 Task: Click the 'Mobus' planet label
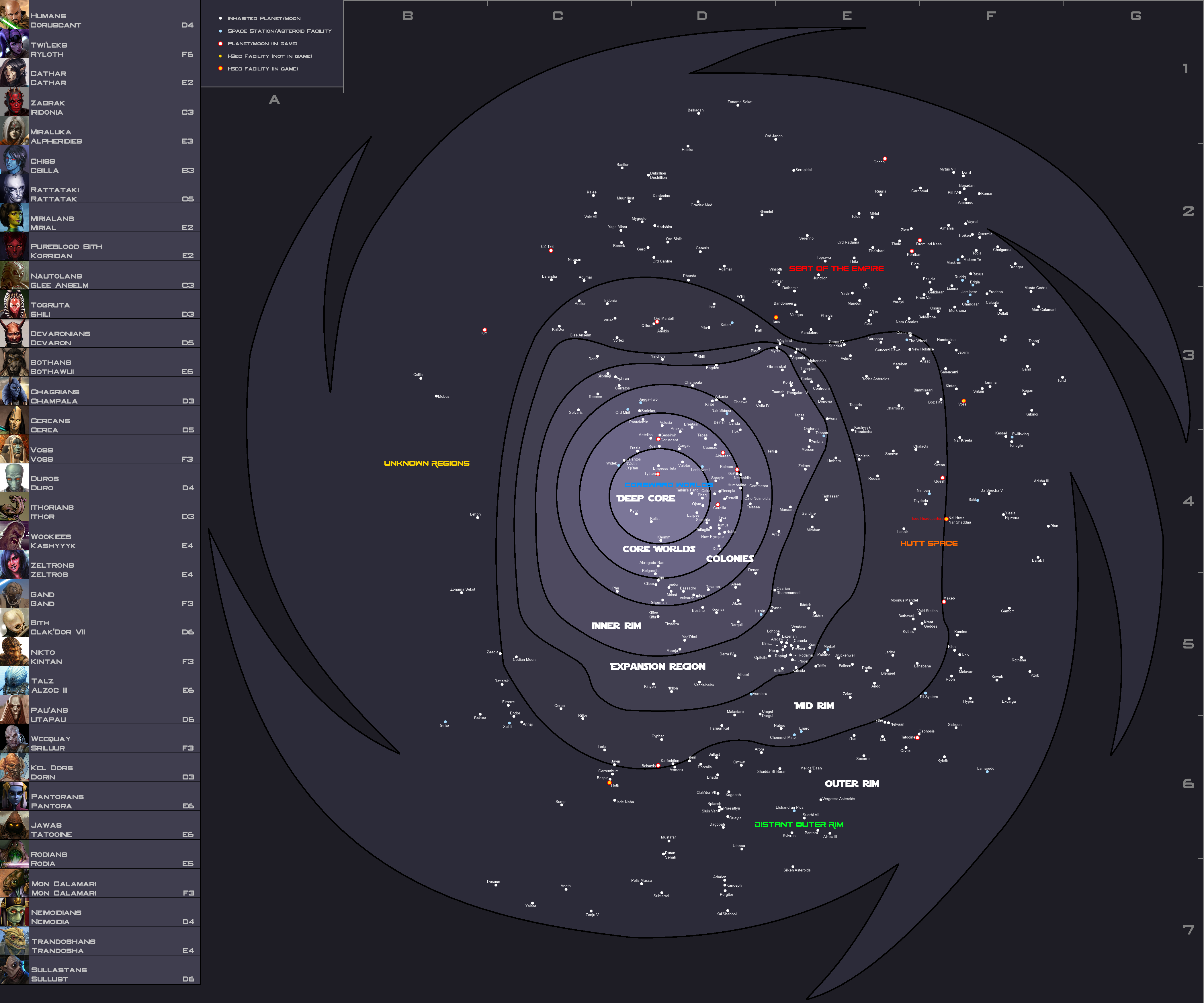click(x=444, y=396)
